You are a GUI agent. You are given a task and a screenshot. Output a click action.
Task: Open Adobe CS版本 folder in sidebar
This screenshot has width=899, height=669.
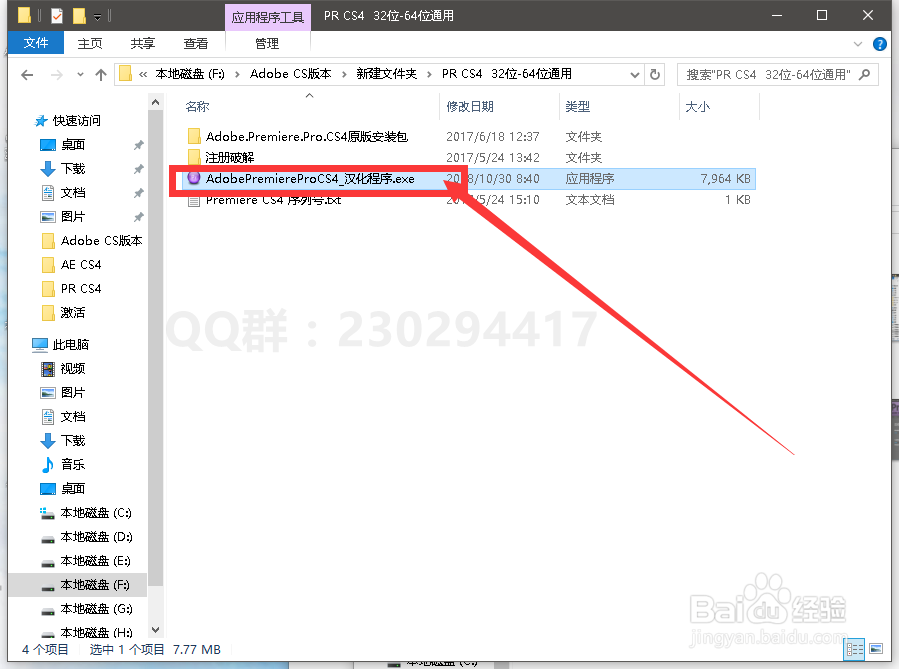tap(101, 241)
